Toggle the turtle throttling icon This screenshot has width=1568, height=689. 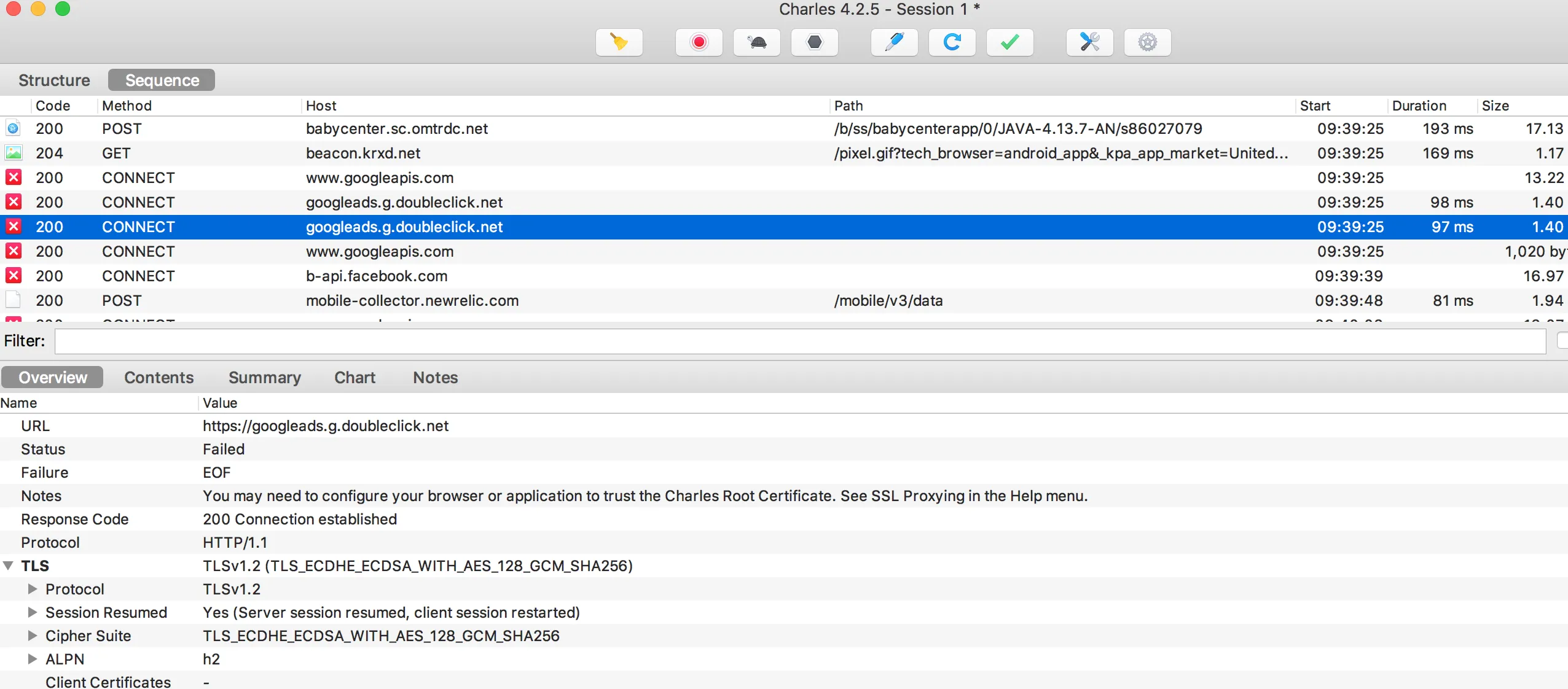click(x=756, y=42)
